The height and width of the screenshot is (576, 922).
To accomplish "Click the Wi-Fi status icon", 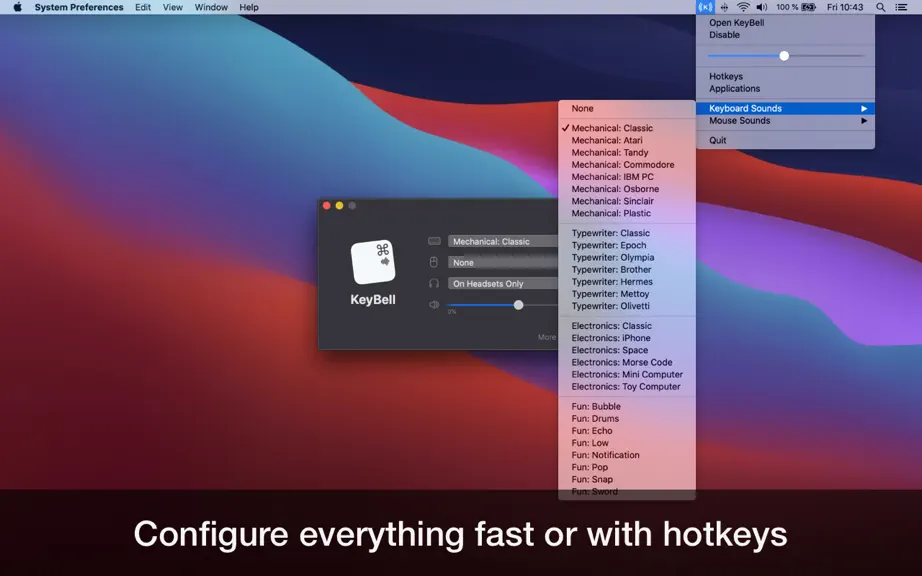I will click(x=743, y=7).
